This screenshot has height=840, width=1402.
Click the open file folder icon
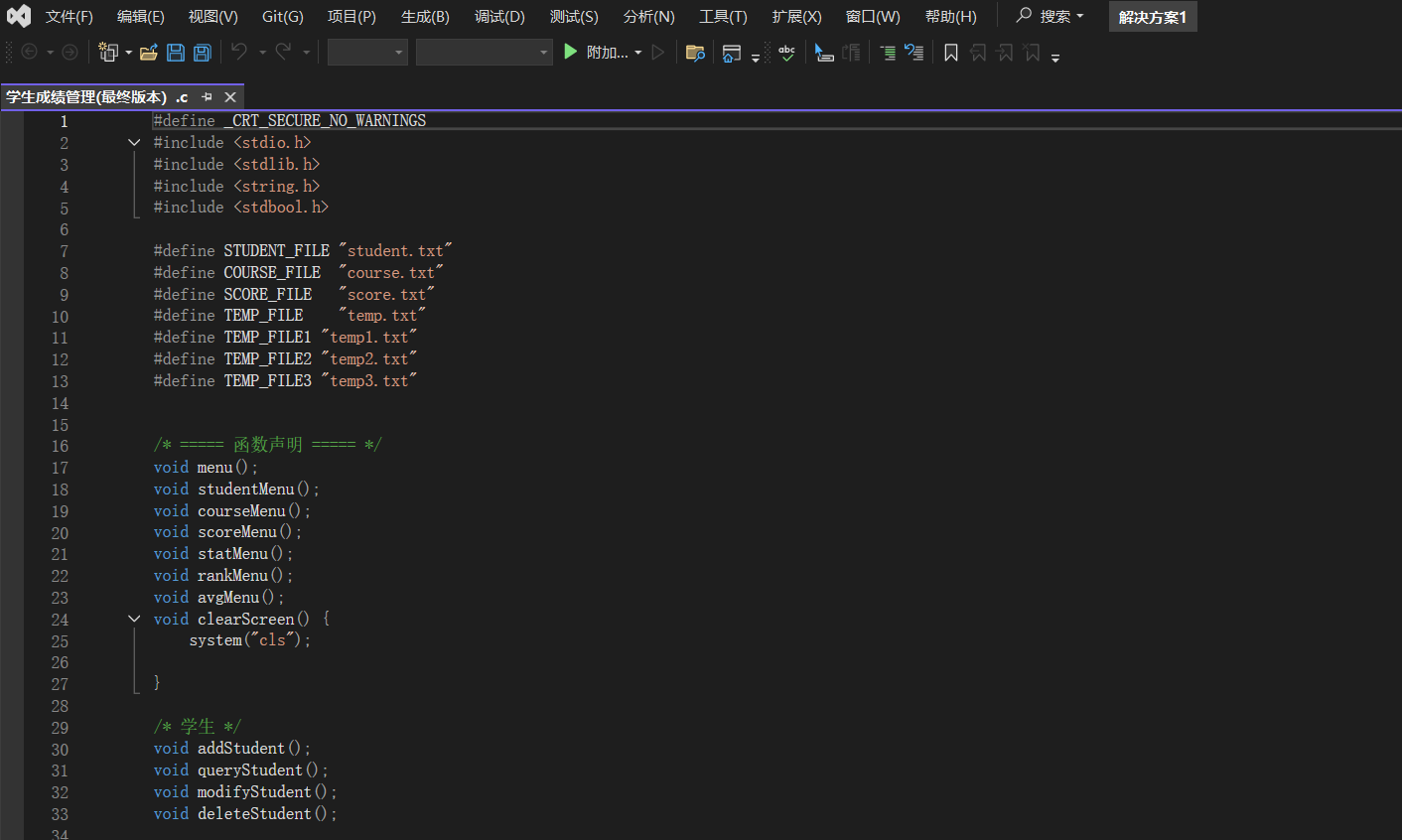(x=149, y=53)
